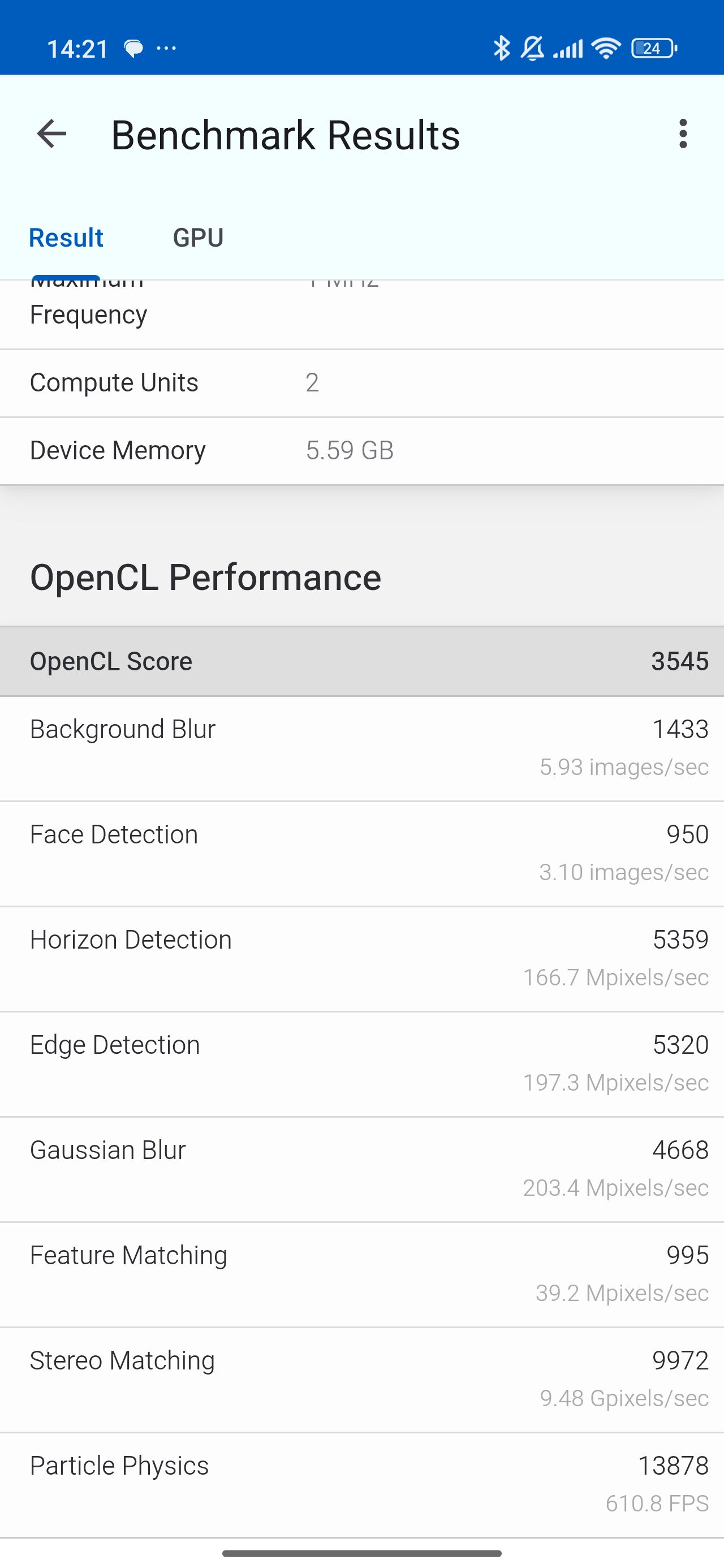The height and width of the screenshot is (1568, 724).
Task: Tap the muted notification bell icon
Action: [x=533, y=48]
